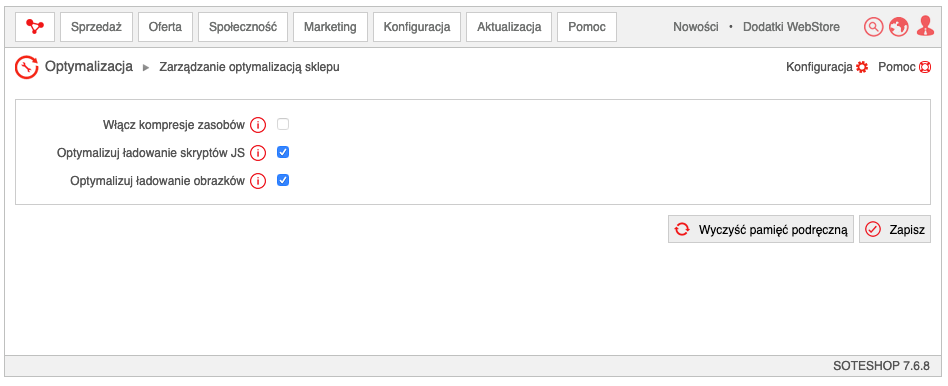The height and width of the screenshot is (386, 948).
Task: Open the user profile icon
Action: point(925,27)
